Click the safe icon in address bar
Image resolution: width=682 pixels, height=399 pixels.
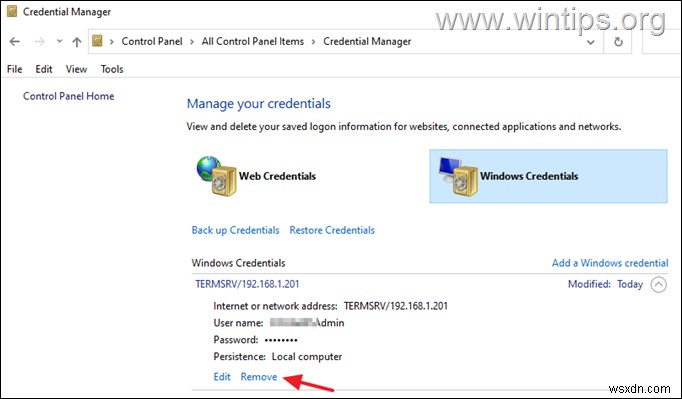tap(97, 41)
